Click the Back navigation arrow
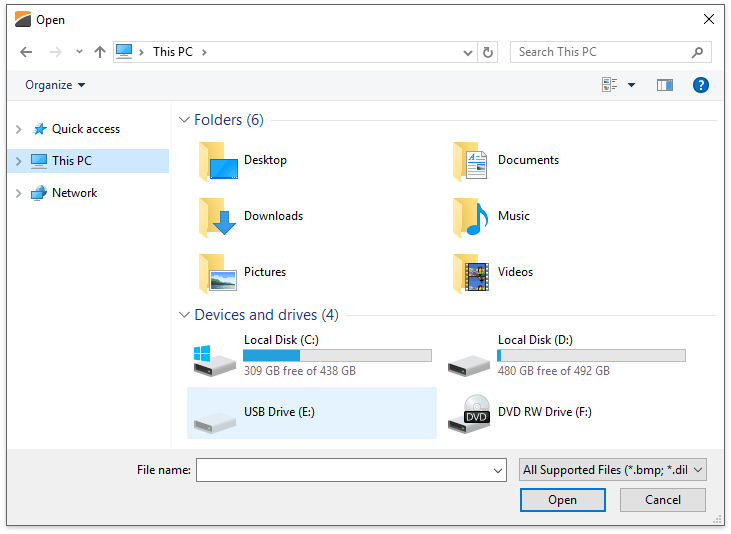 pos(26,52)
